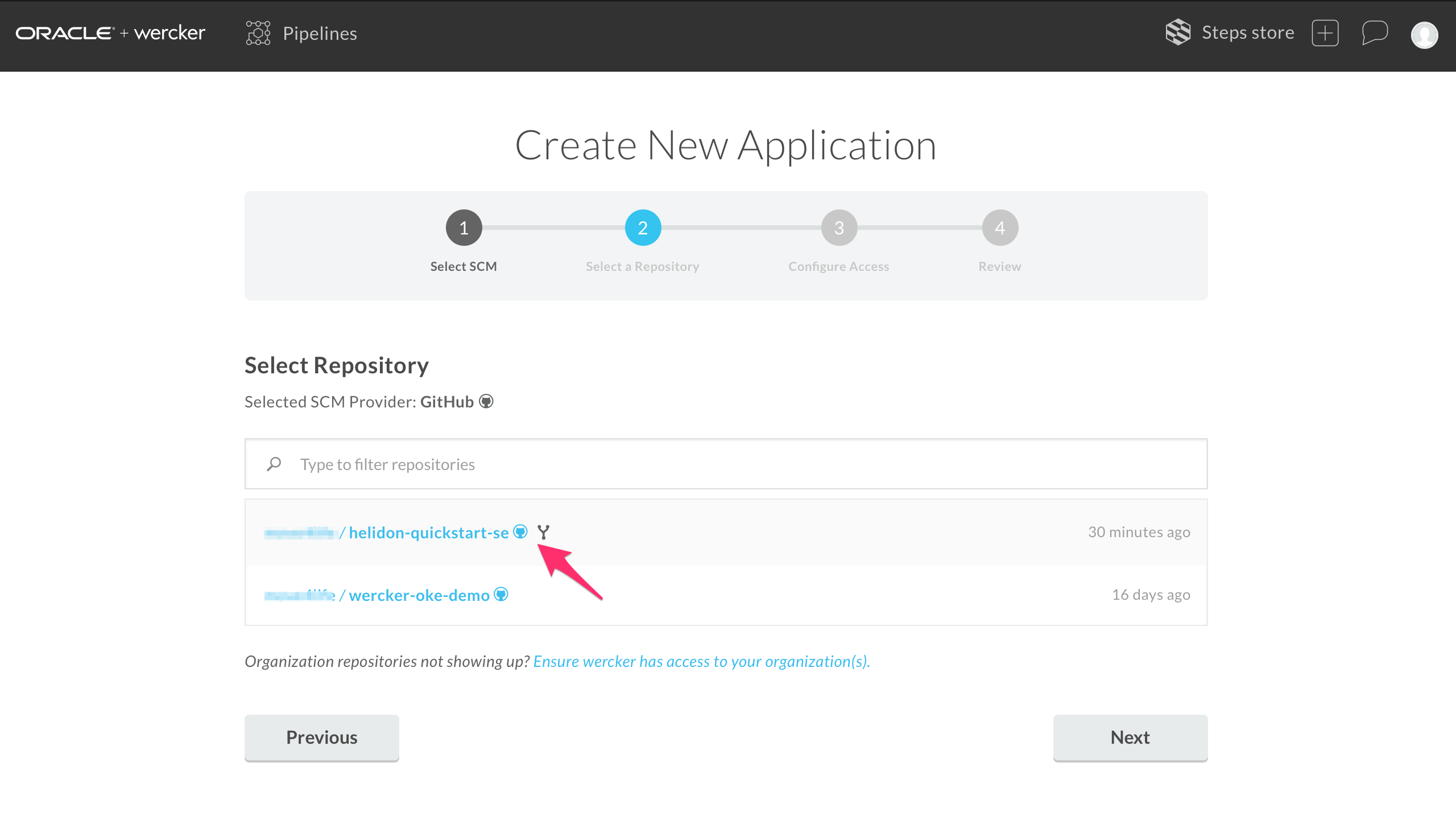The image size is (1456, 824).
Task: Click the Oracle + Wercker logo
Action: (110, 33)
